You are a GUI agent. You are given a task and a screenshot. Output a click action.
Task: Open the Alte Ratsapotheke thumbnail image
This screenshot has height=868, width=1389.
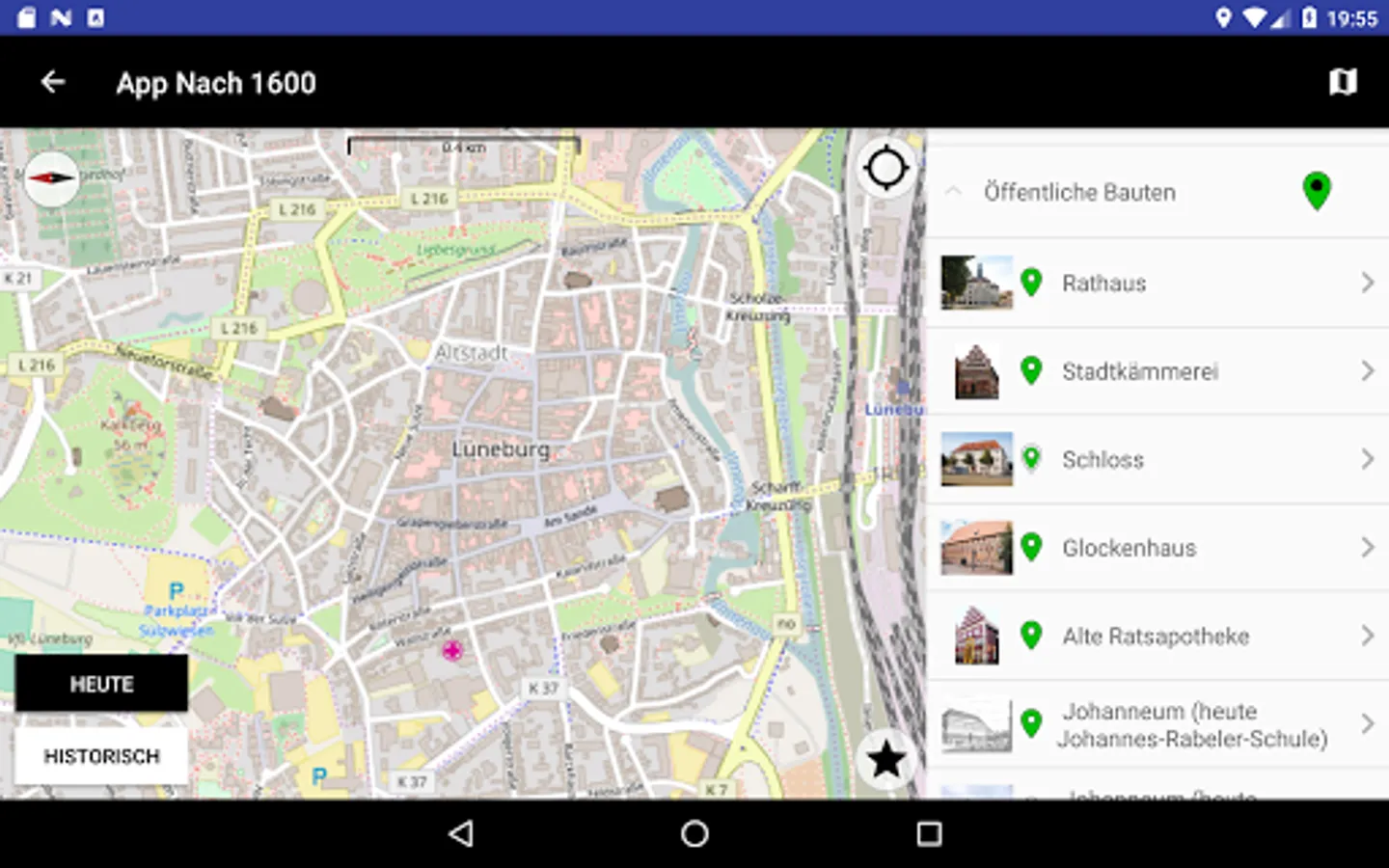point(976,636)
